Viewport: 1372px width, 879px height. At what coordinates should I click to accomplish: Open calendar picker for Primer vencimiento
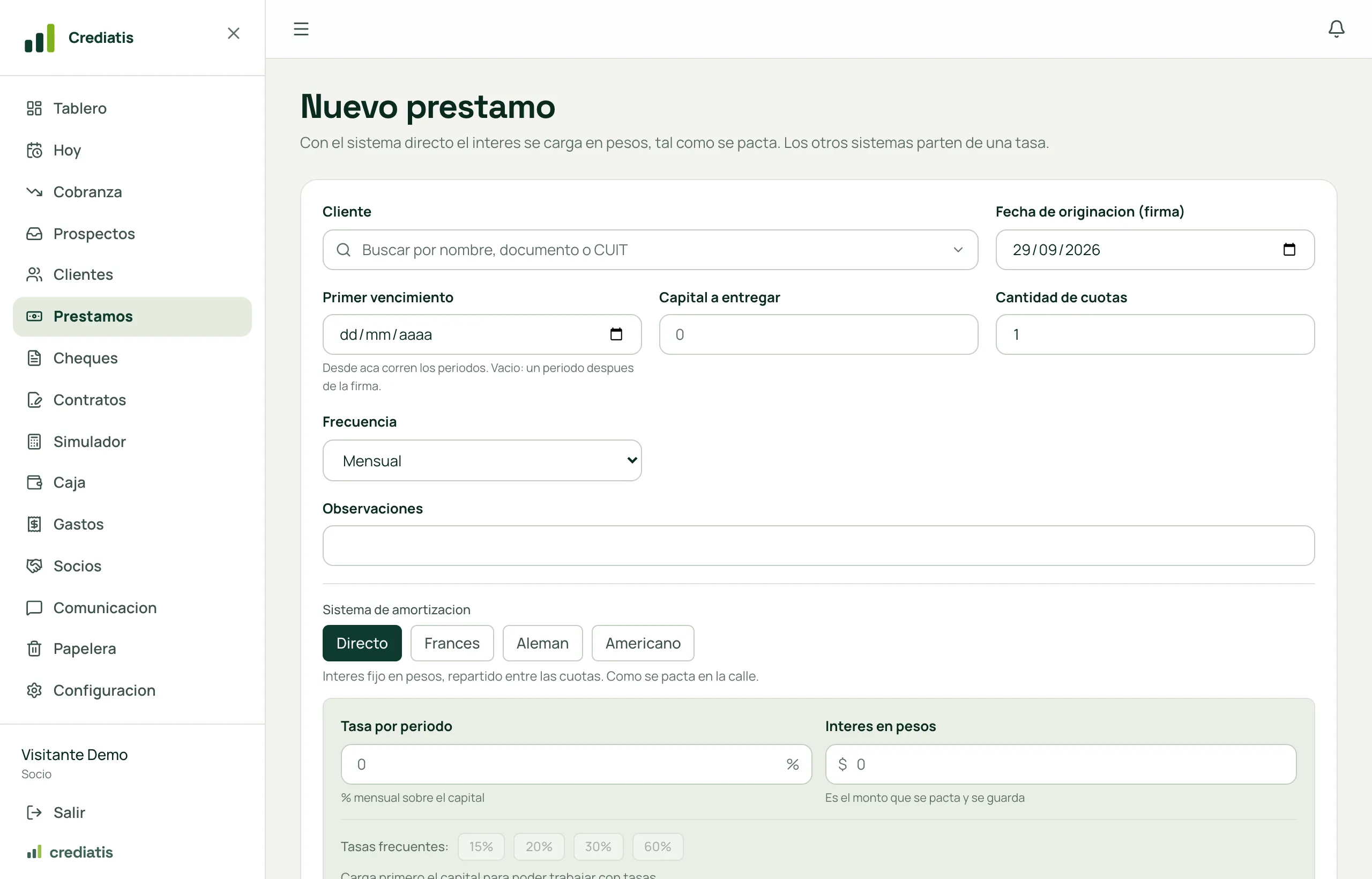[616, 334]
